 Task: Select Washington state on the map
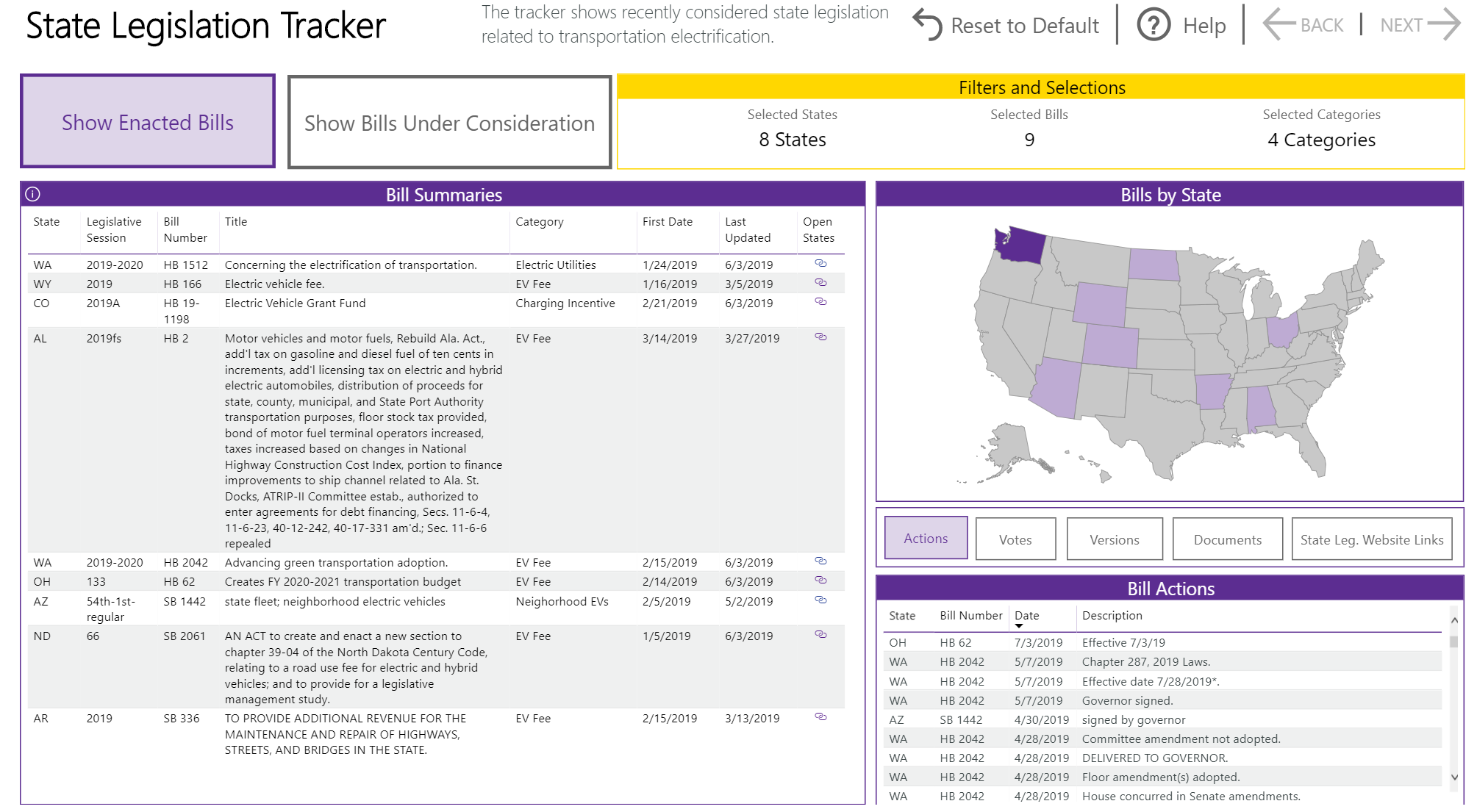click(1024, 248)
